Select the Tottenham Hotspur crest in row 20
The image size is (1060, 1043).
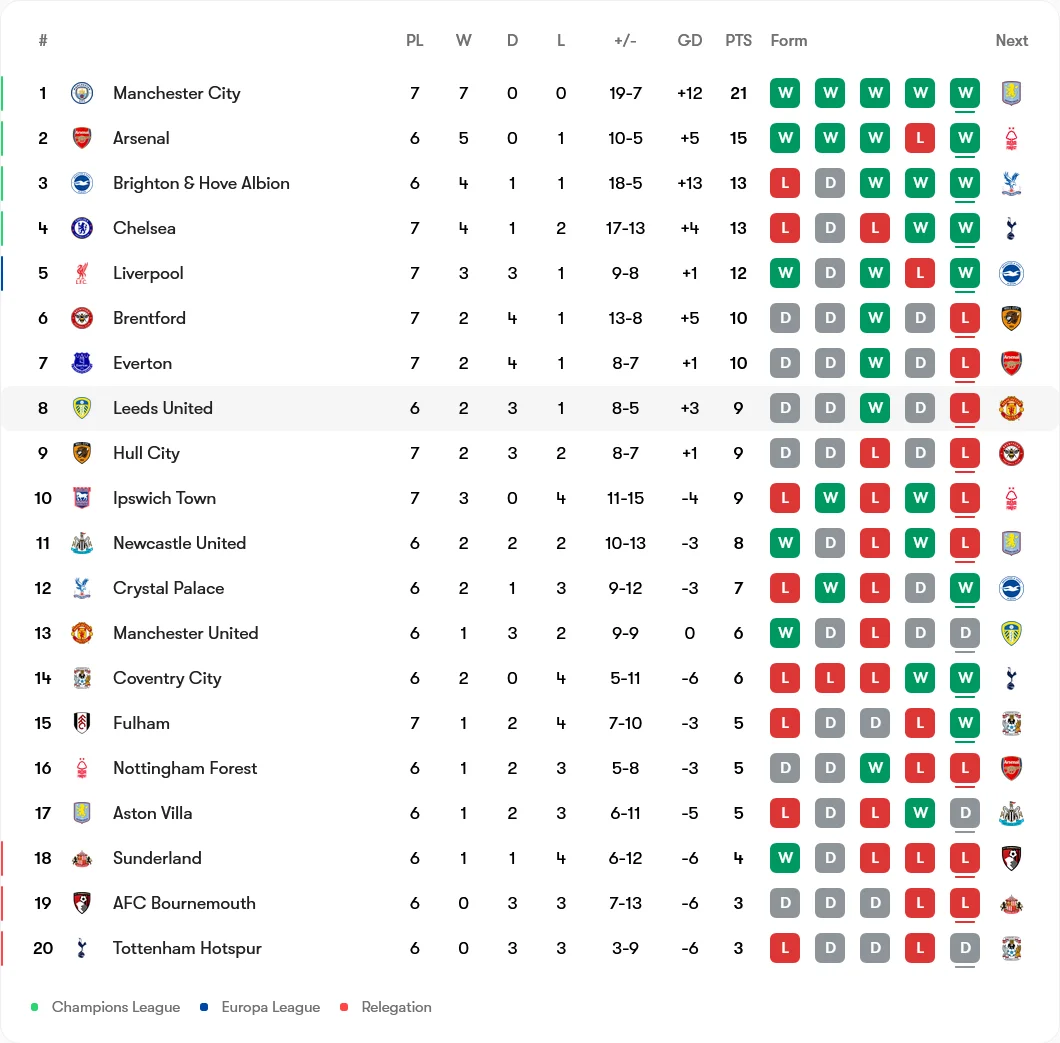82,948
